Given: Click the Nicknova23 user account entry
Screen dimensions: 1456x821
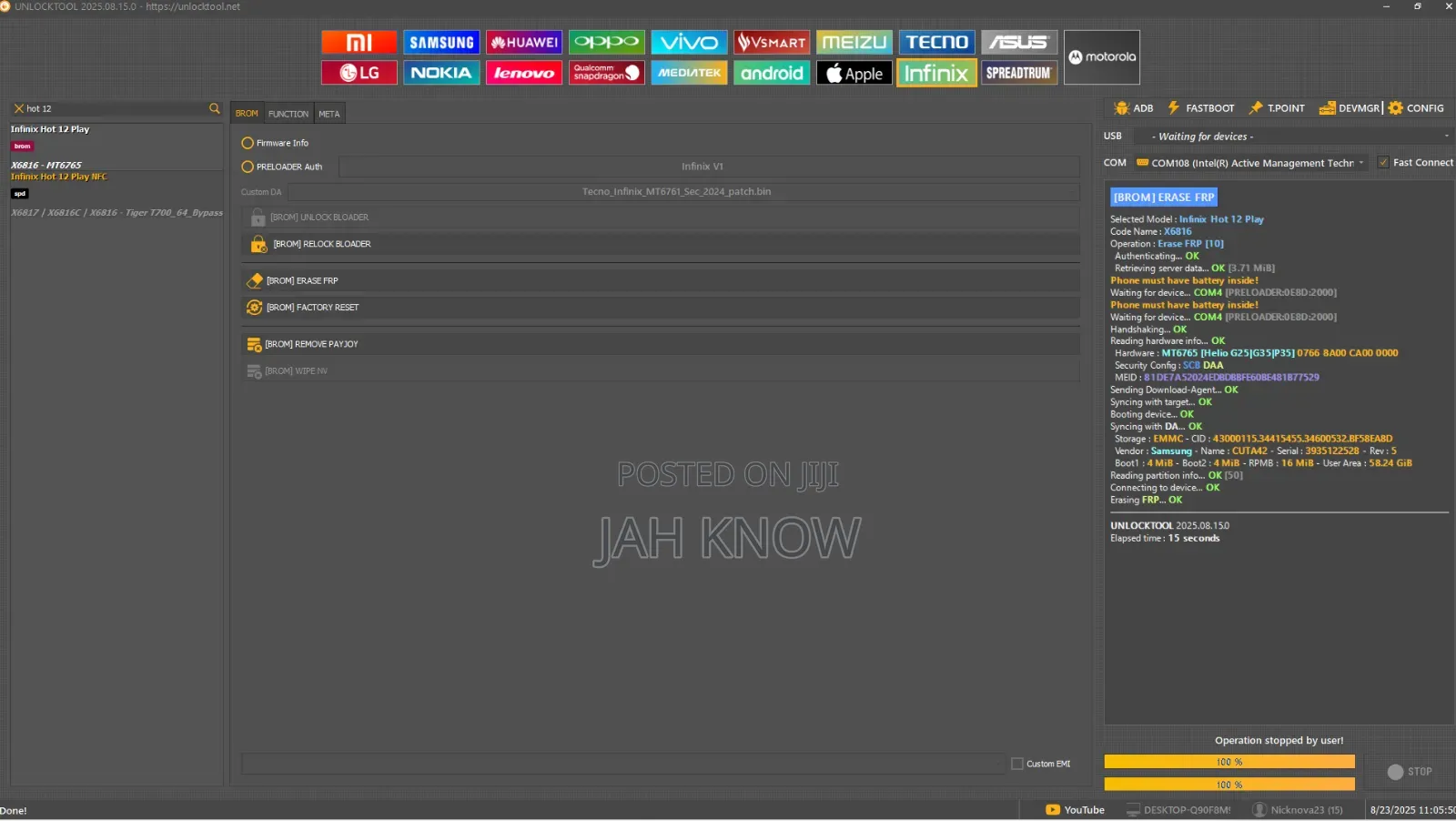Looking at the screenshot, I should (x=1298, y=810).
